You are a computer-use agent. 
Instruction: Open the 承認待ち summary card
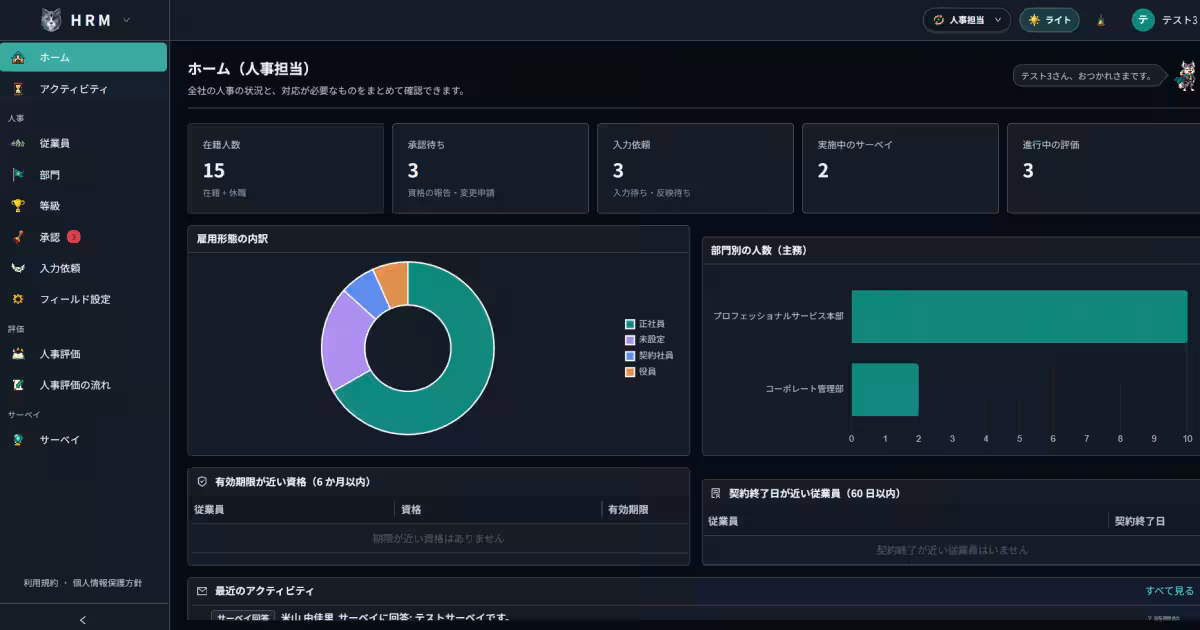coord(490,168)
